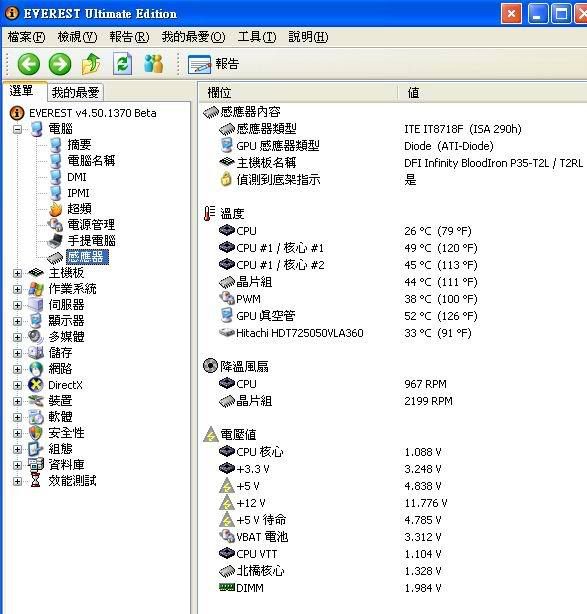Viewport: 587px width, 614px height.
Task: Refresh the sensor readings with refresh icon
Action: point(123,64)
